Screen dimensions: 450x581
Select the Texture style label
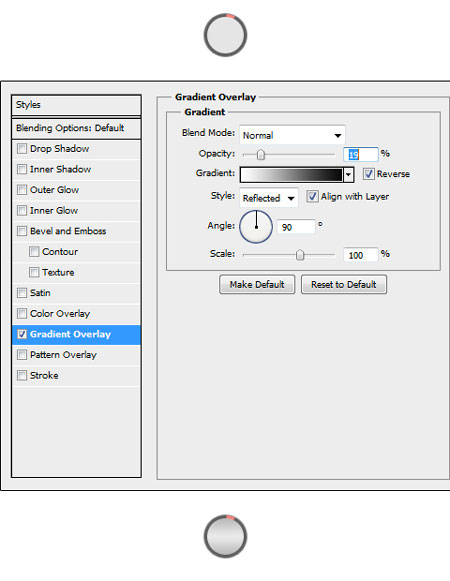pyautogui.click(x=58, y=272)
